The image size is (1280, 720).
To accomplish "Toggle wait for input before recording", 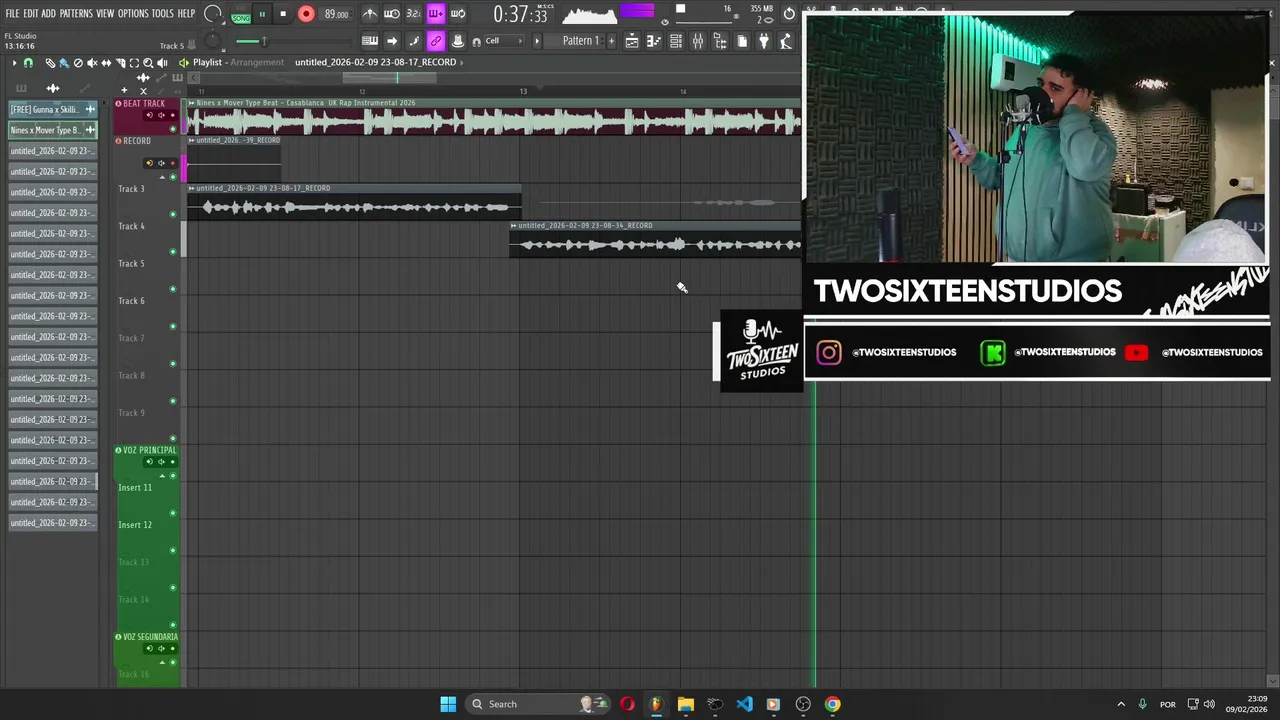I will (x=392, y=14).
